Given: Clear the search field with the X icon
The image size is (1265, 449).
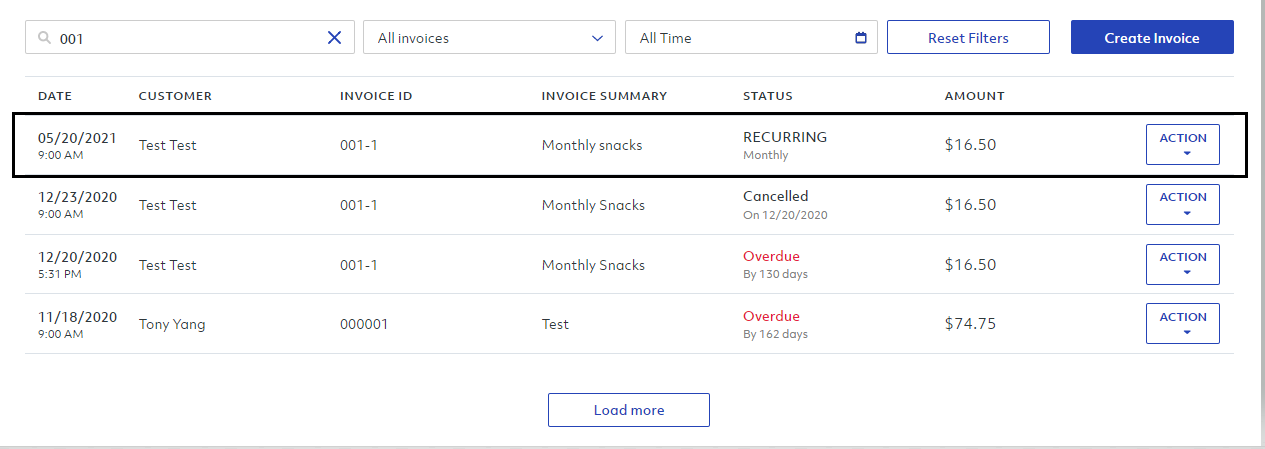Looking at the screenshot, I should tap(334, 38).
